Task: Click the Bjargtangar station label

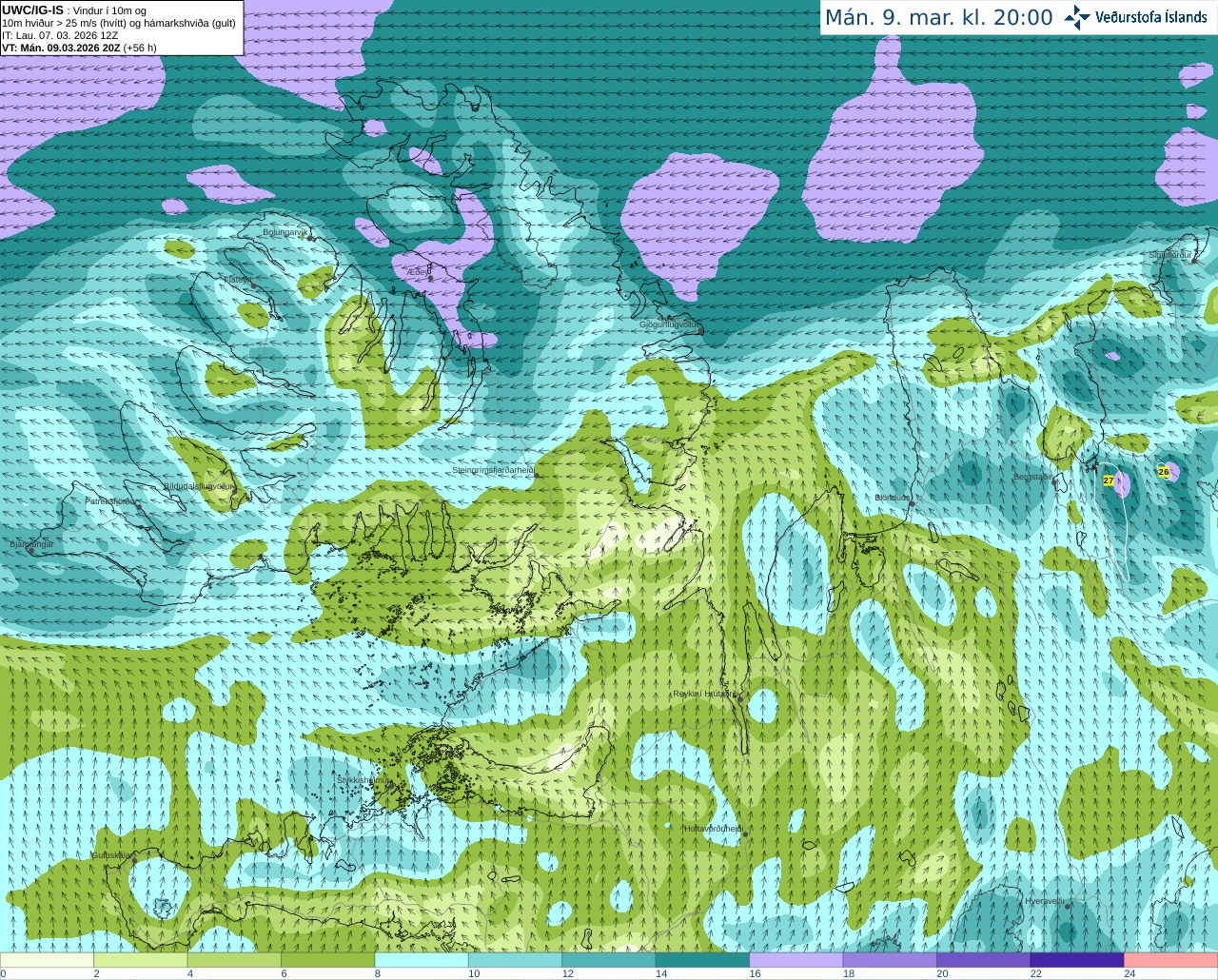Action: point(31,544)
